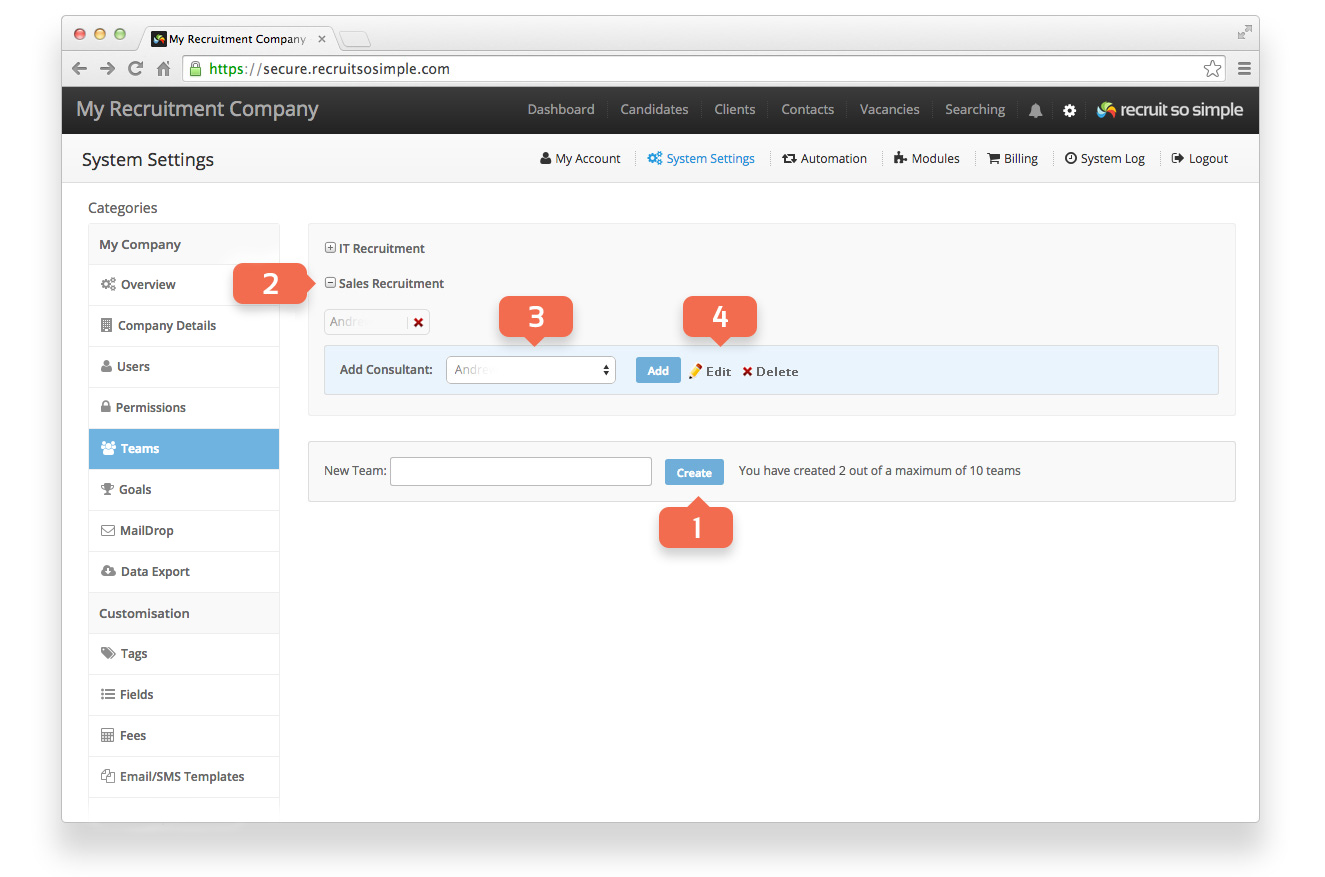Image resolution: width=1325 pixels, height=877 pixels.
Task: Bookmark page with star icon
Action: 1212,69
